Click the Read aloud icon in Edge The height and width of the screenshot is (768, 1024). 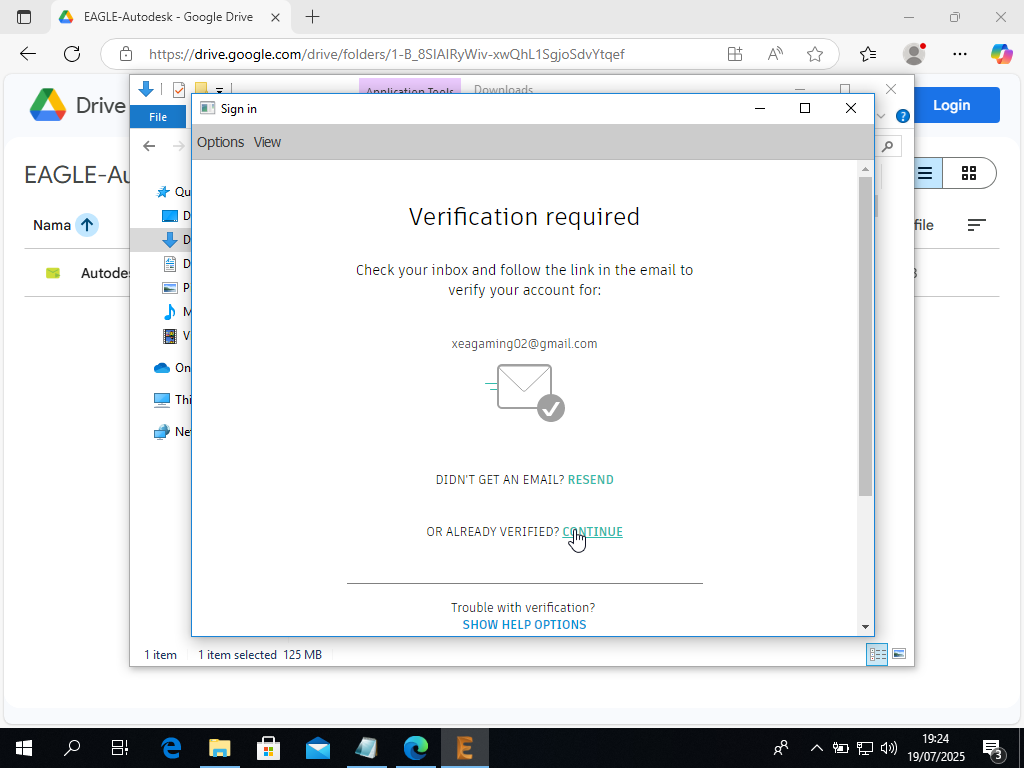[x=775, y=55]
